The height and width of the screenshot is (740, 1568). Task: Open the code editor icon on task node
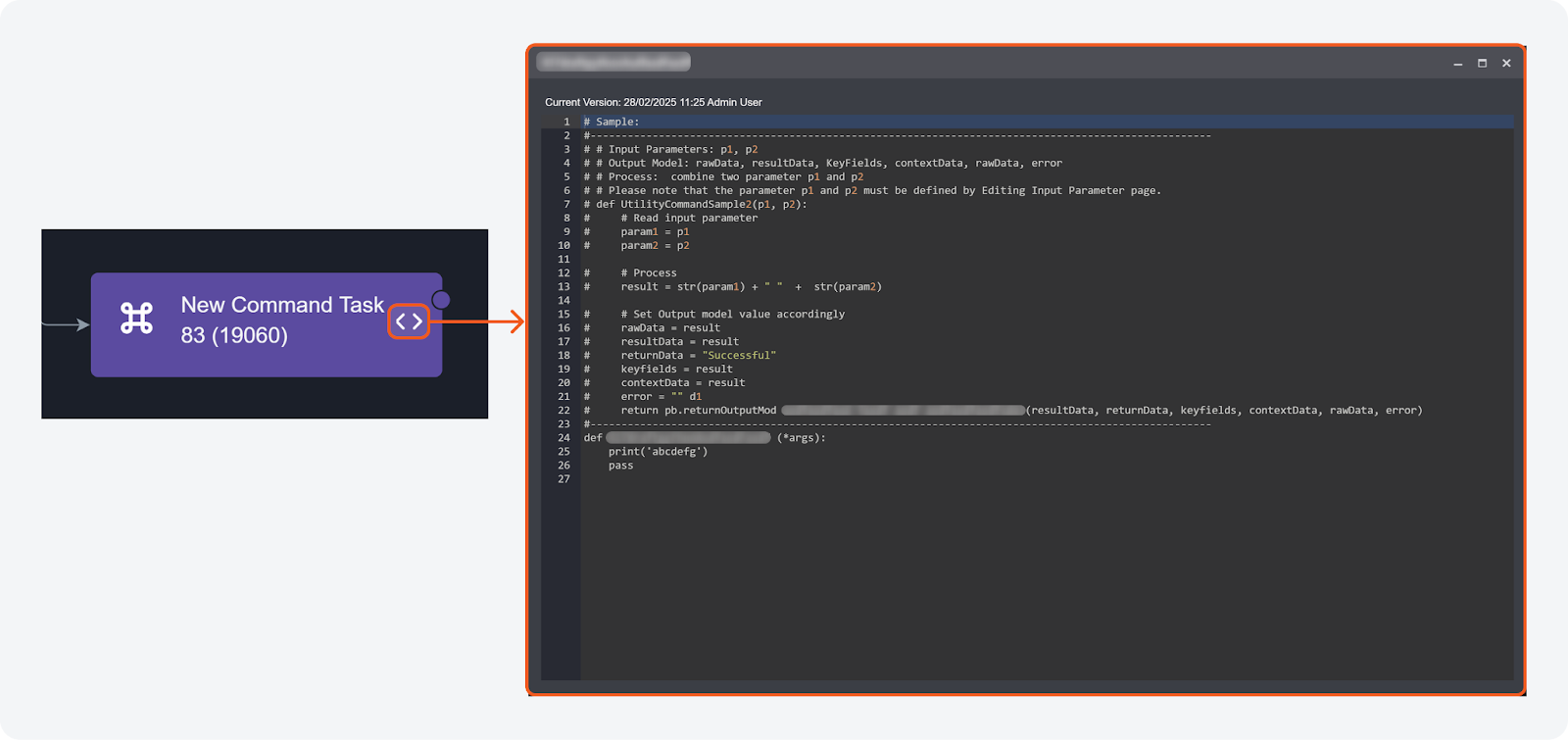(409, 321)
